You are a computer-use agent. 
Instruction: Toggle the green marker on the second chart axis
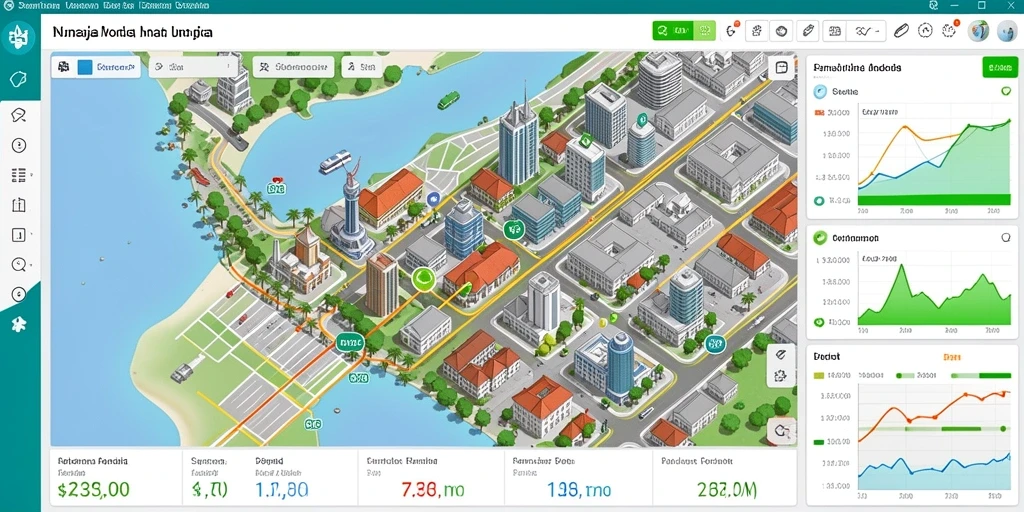coord(819,322)
